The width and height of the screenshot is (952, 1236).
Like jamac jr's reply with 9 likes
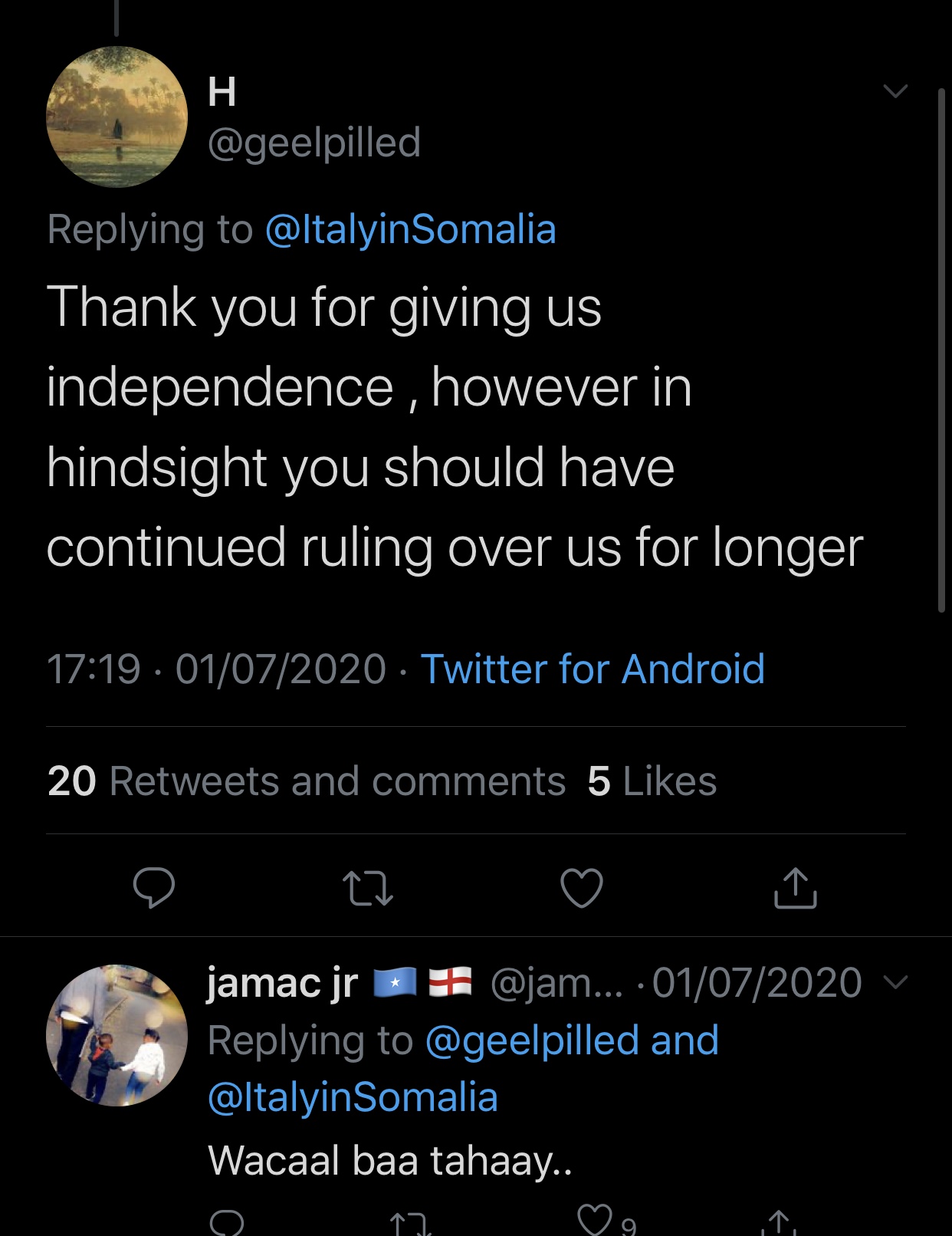pos(595,1221)
